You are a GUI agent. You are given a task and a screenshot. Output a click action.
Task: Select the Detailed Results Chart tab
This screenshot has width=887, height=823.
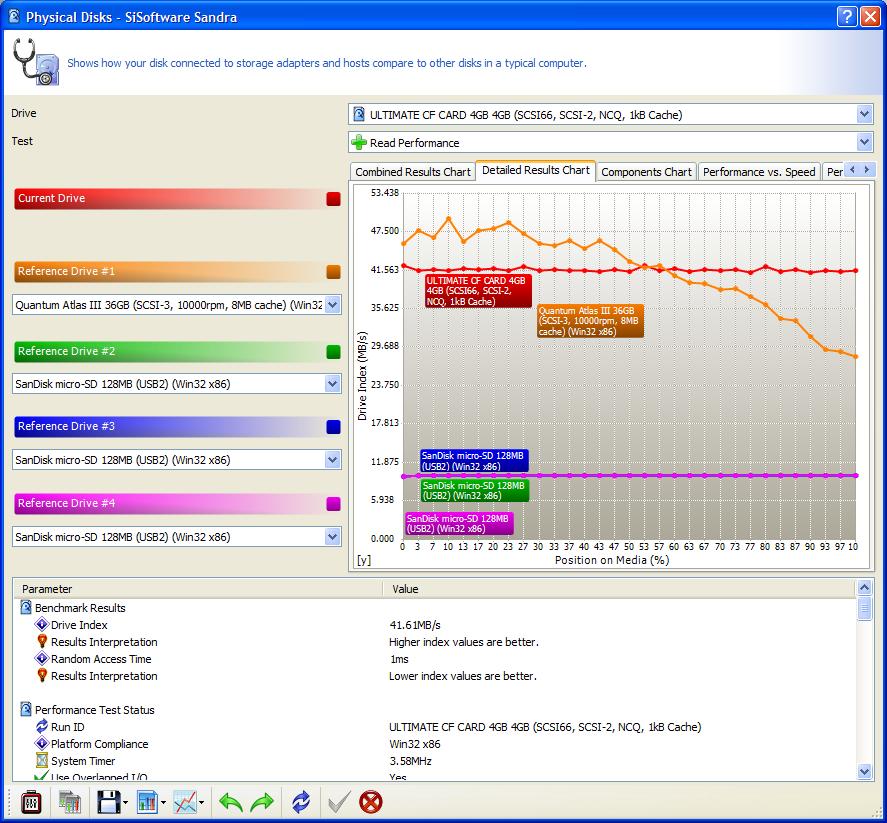point(536,170)
